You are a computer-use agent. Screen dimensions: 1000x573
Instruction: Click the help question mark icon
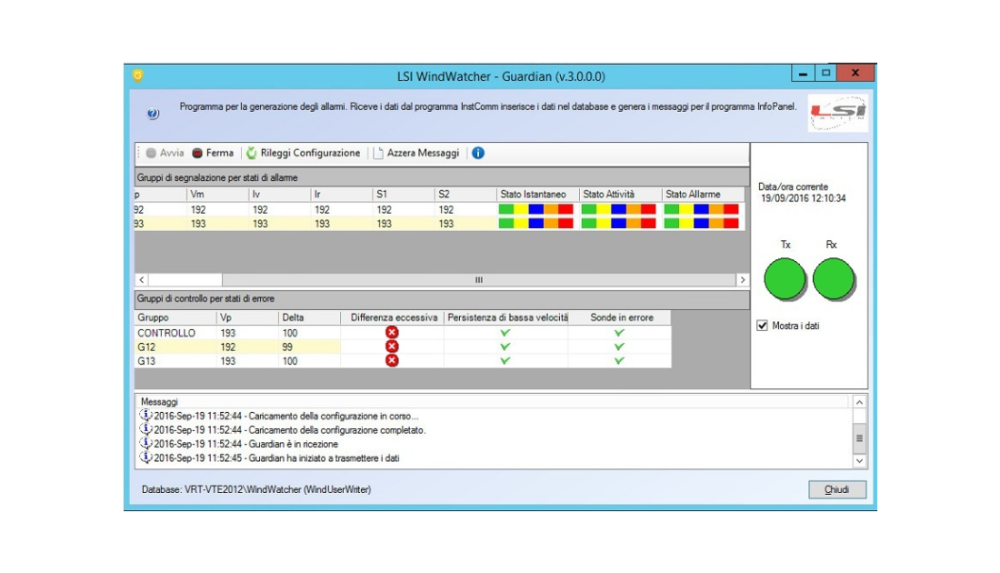pos(153,114)
